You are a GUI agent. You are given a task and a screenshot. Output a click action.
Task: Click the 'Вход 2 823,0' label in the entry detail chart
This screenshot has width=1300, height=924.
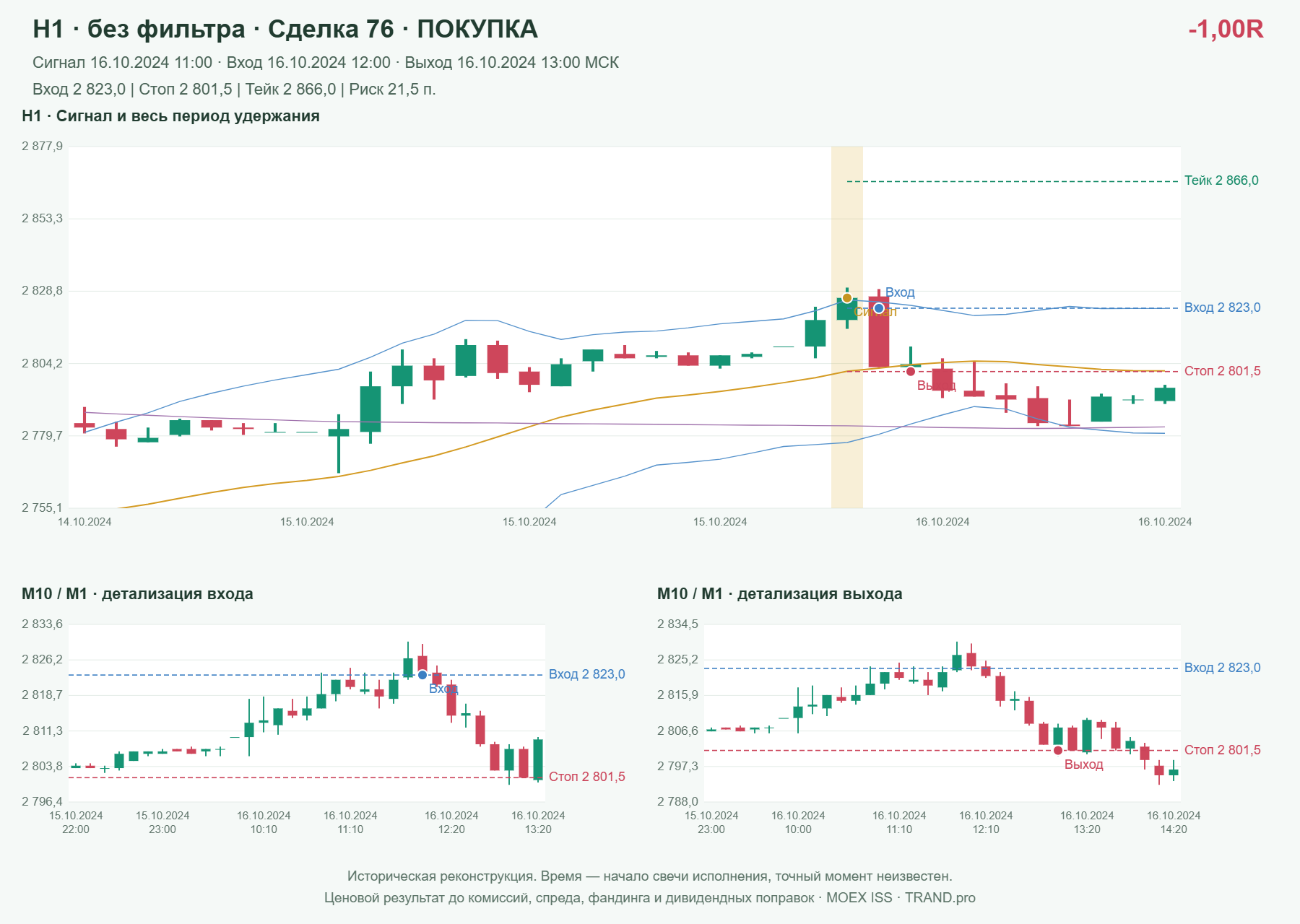pos(586,674)
